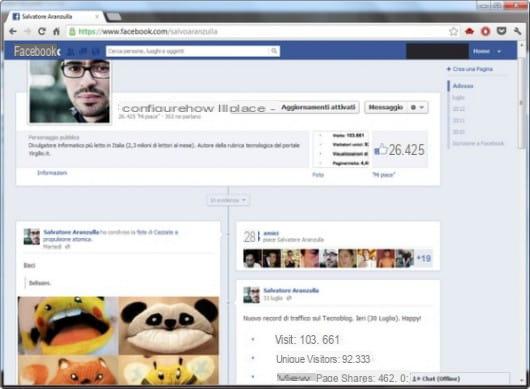Open the 26.425 likes box
530x389 pixels.
pyautogui.click(x=400, y=149)
